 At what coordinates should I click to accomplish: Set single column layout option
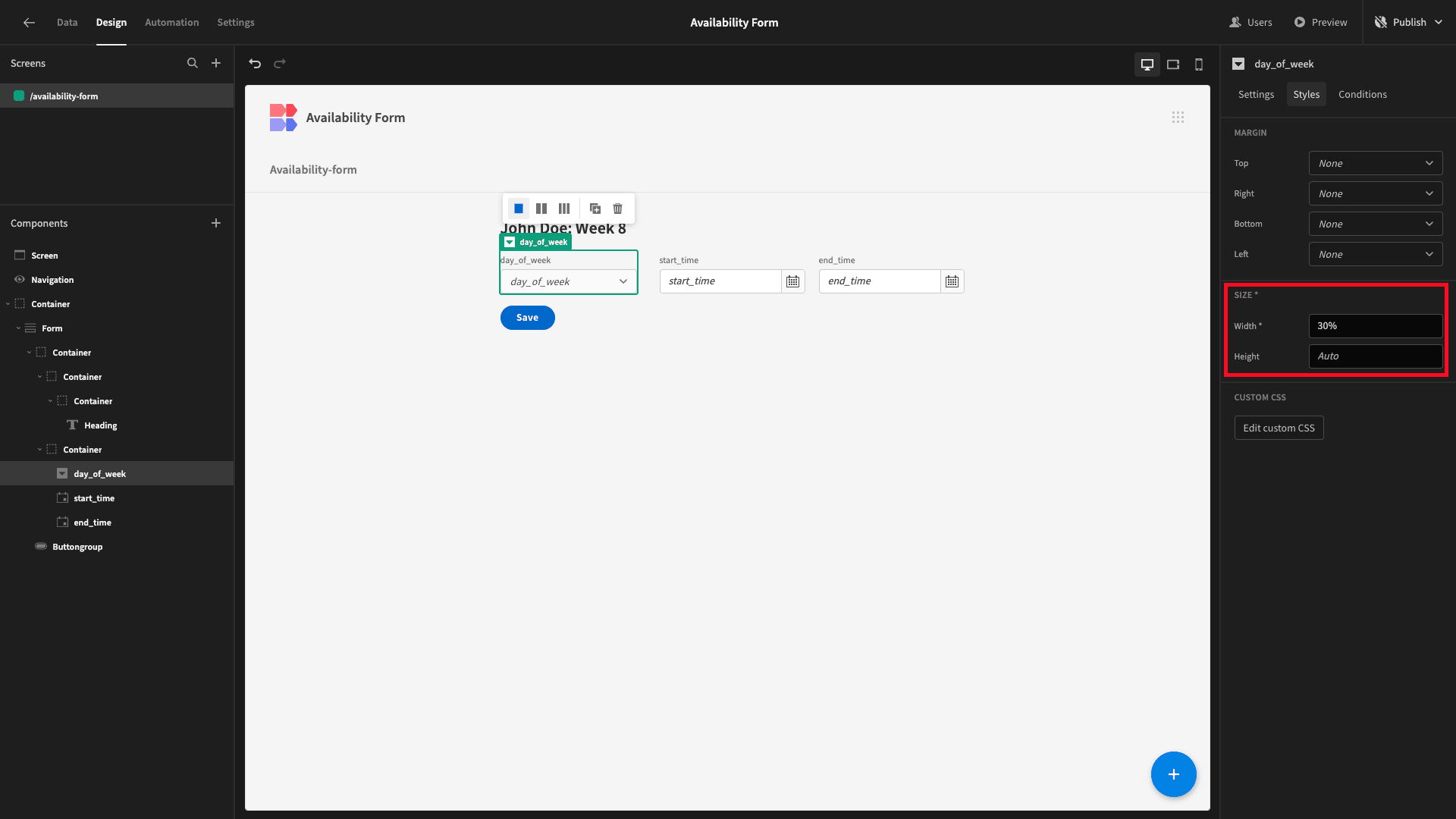click(x=519, y=209)
